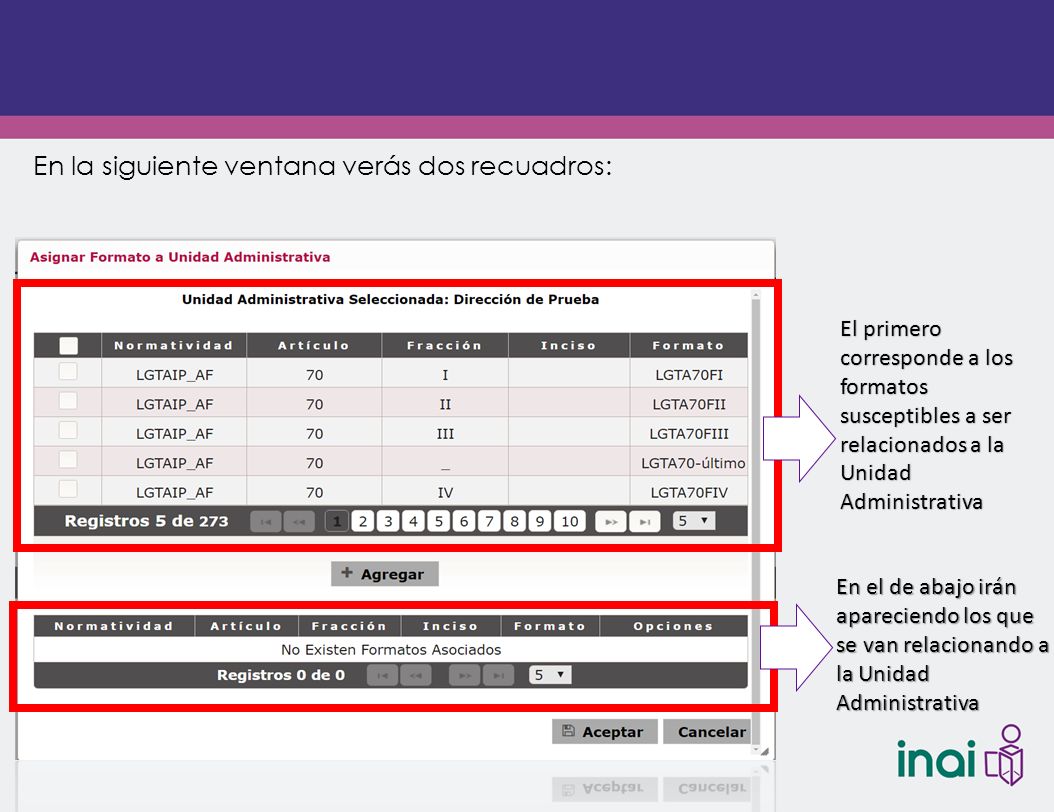
Task: Click the Agregar button
Action: 384,574
